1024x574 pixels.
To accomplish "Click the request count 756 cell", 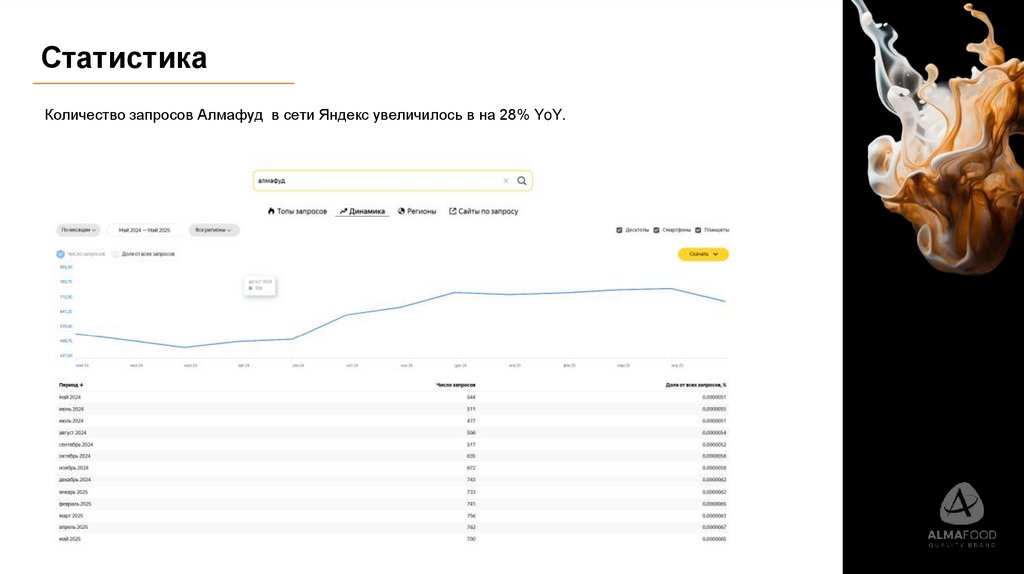I will pos(471,516).
